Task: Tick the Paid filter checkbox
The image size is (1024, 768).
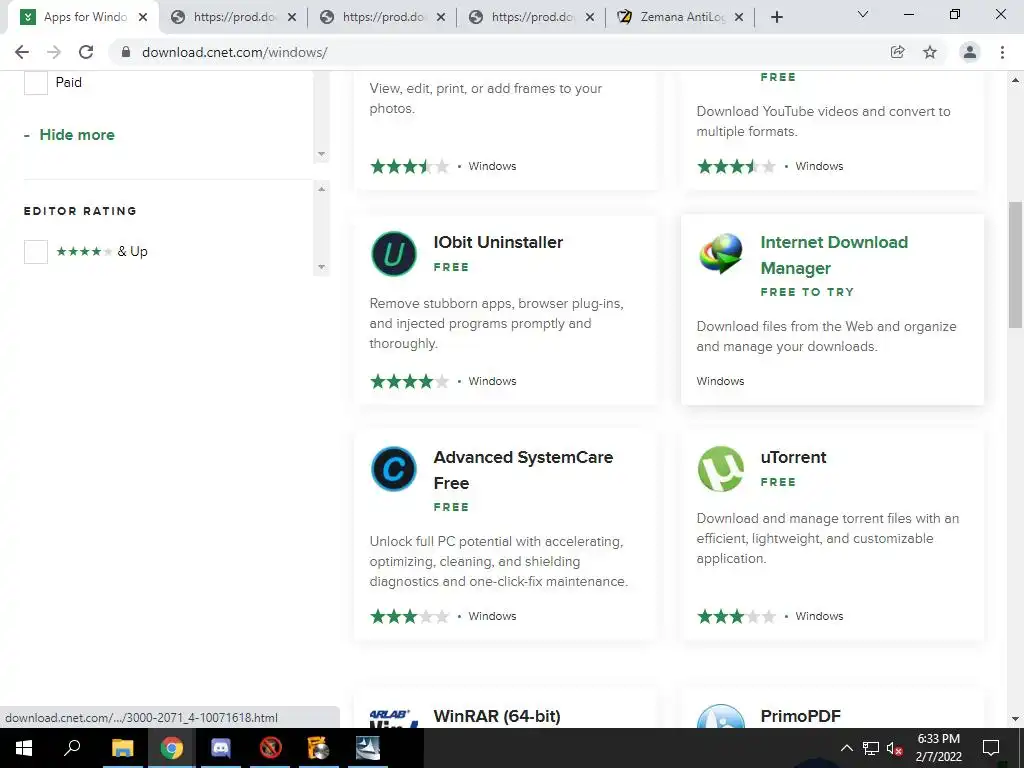Action: click(36, 83)
